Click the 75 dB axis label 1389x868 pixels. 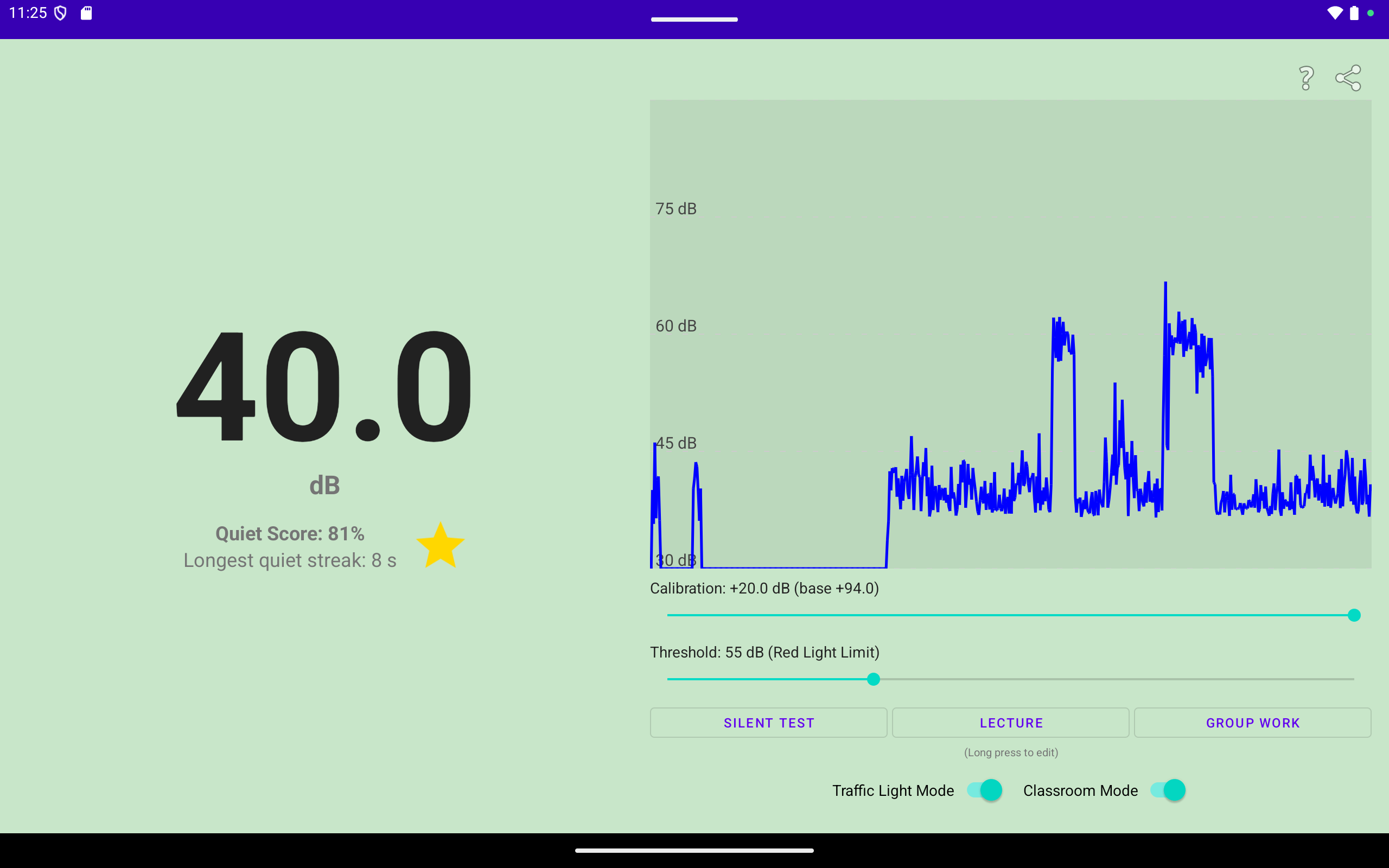676,209
